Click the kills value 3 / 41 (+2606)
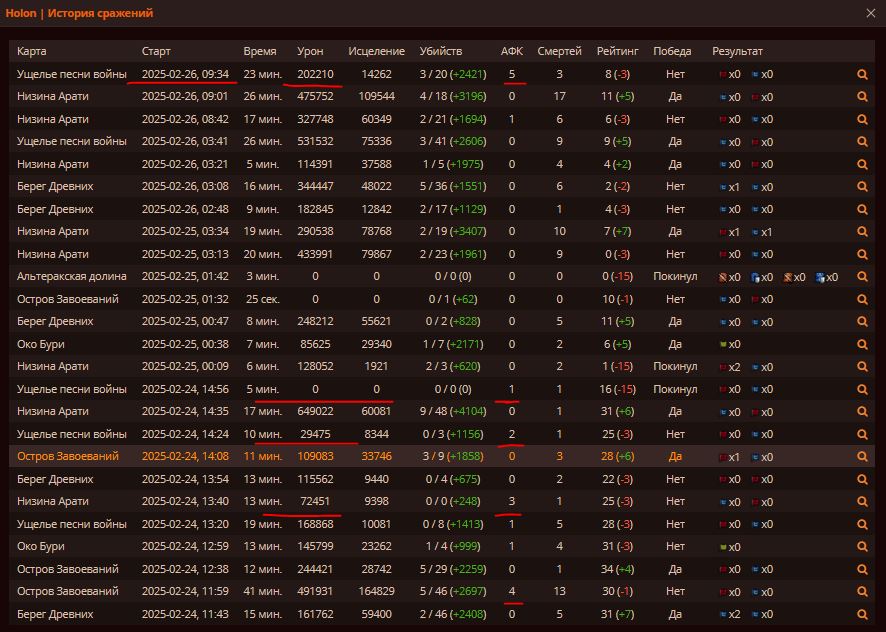The width and height of the screenshot is (886, 632). tap(453, 141)
